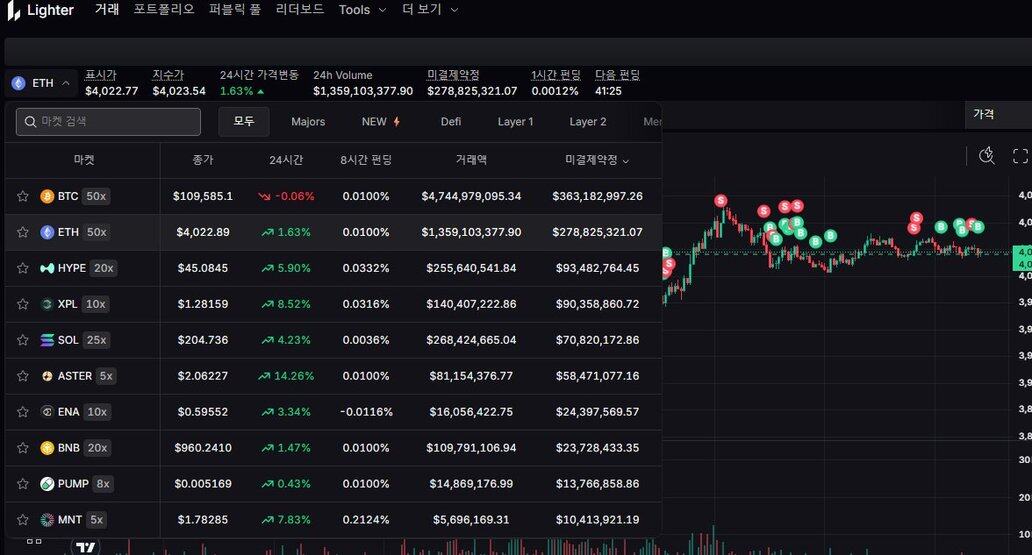Favorite the MNT market star
The height and width of the screenshot is (555, 1032).
[x=22, y=519]
